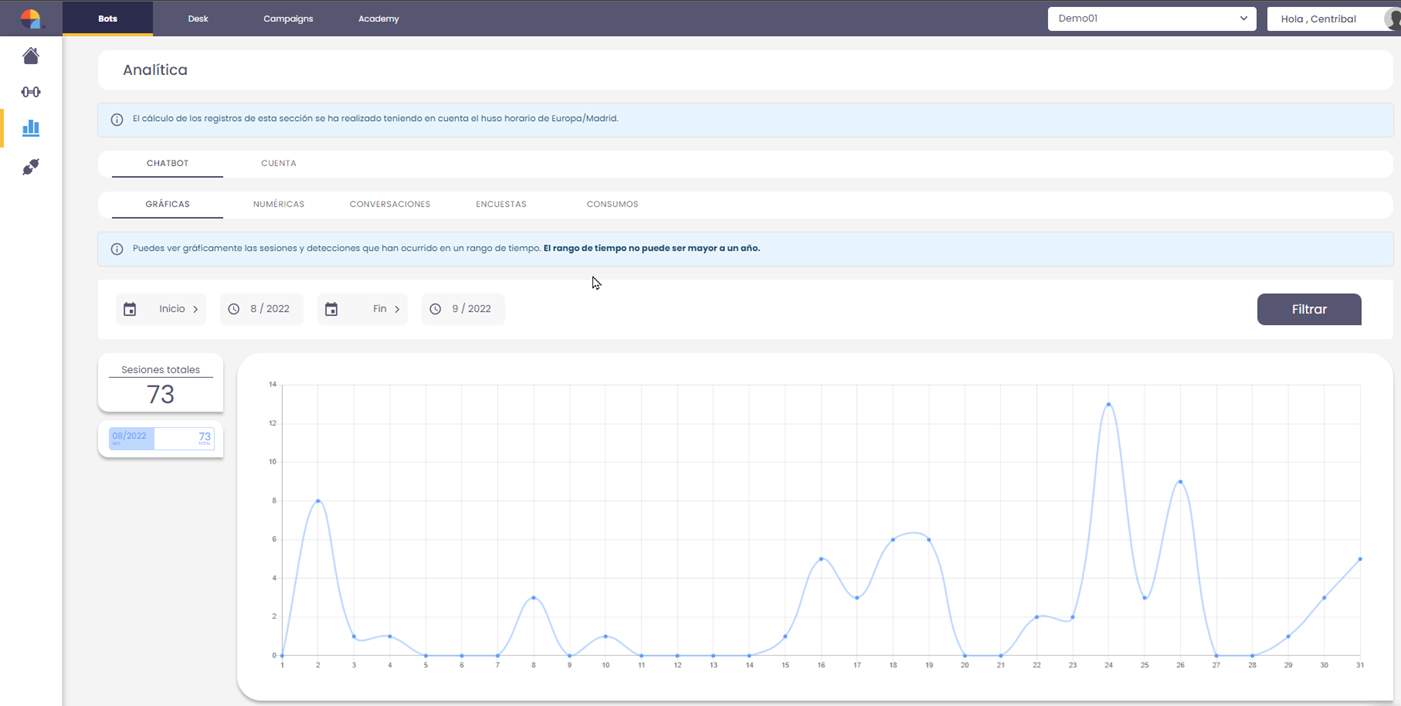This screenshot has width=1401, height=706.
Task: Expand the Fin date chevron
Action: (x=397, y=310)
